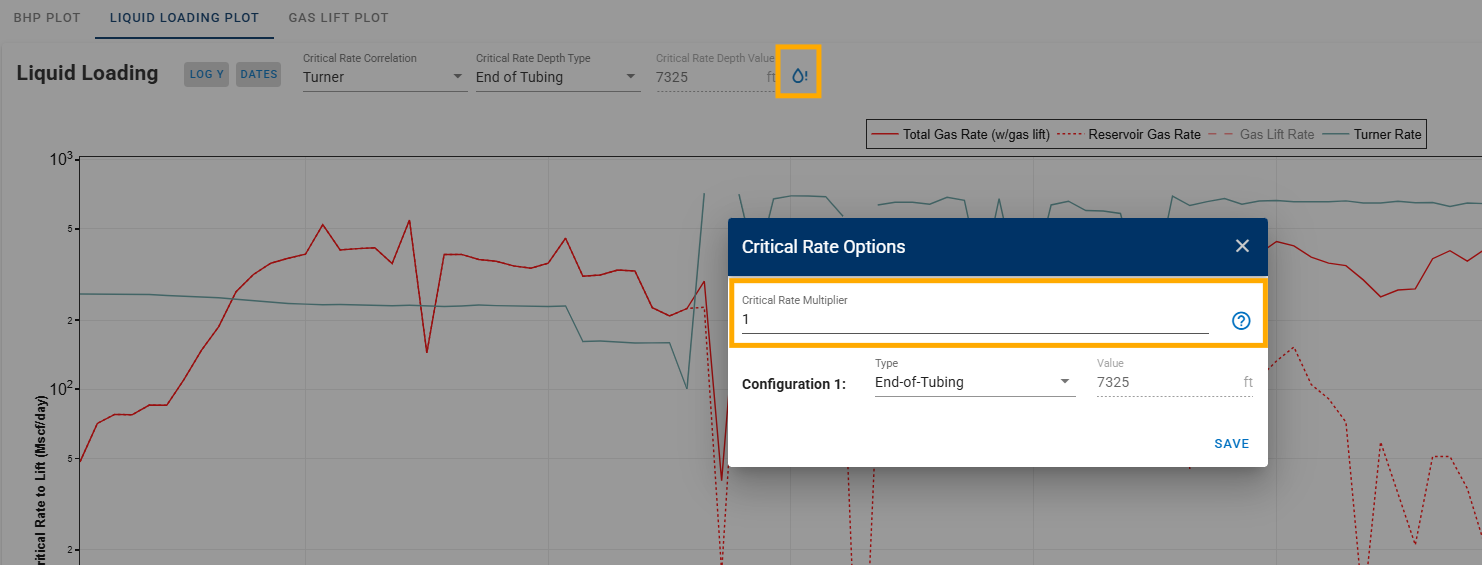Toggle the LOG Y axis button

[207, 74]
